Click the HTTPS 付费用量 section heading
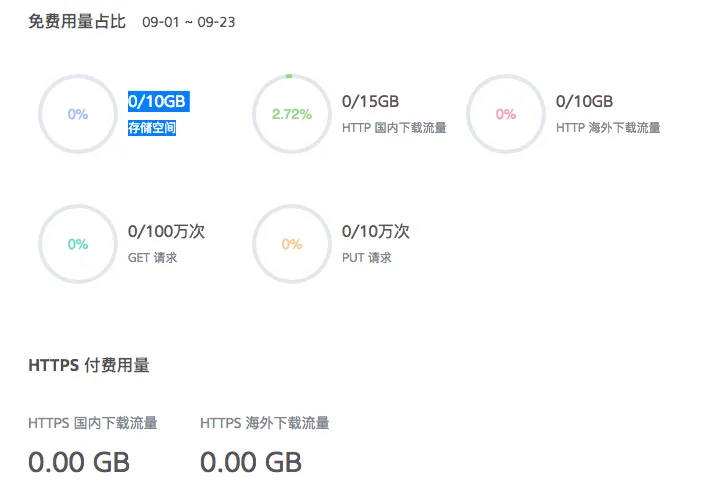 pyautogui.click(x=89, y=366)
